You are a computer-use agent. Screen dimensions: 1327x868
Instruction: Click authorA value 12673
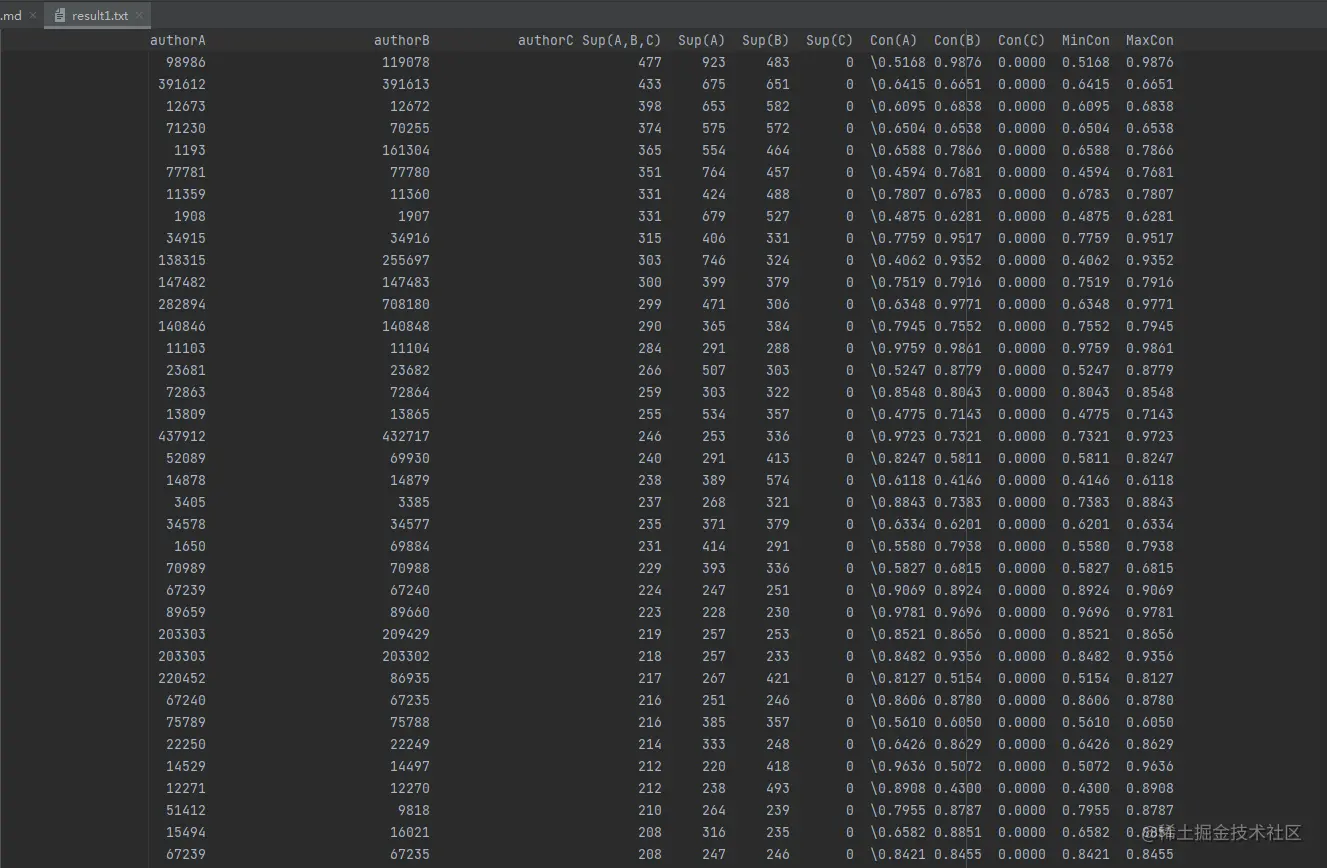[186, 106]
